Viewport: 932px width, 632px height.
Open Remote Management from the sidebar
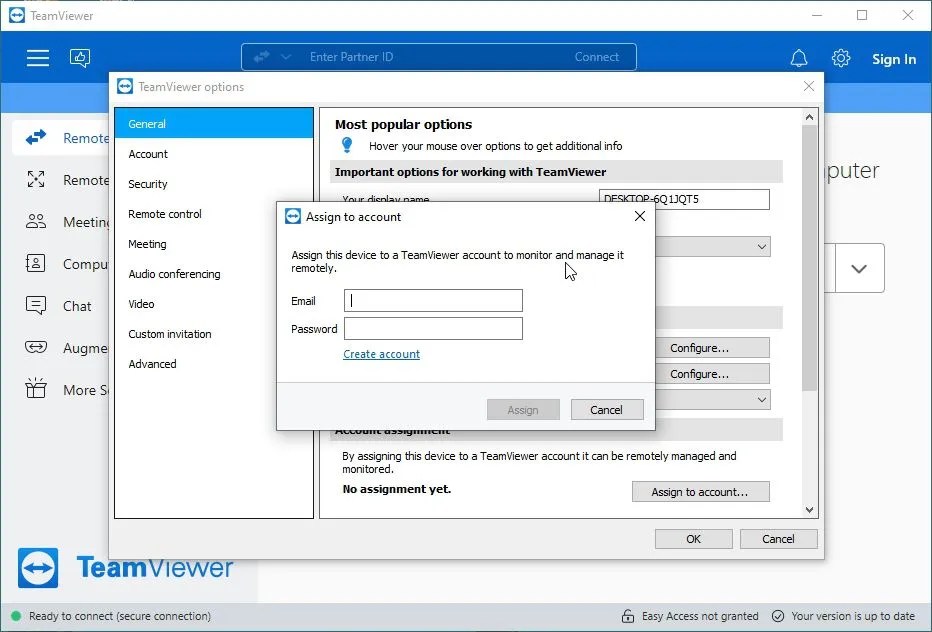38,180
